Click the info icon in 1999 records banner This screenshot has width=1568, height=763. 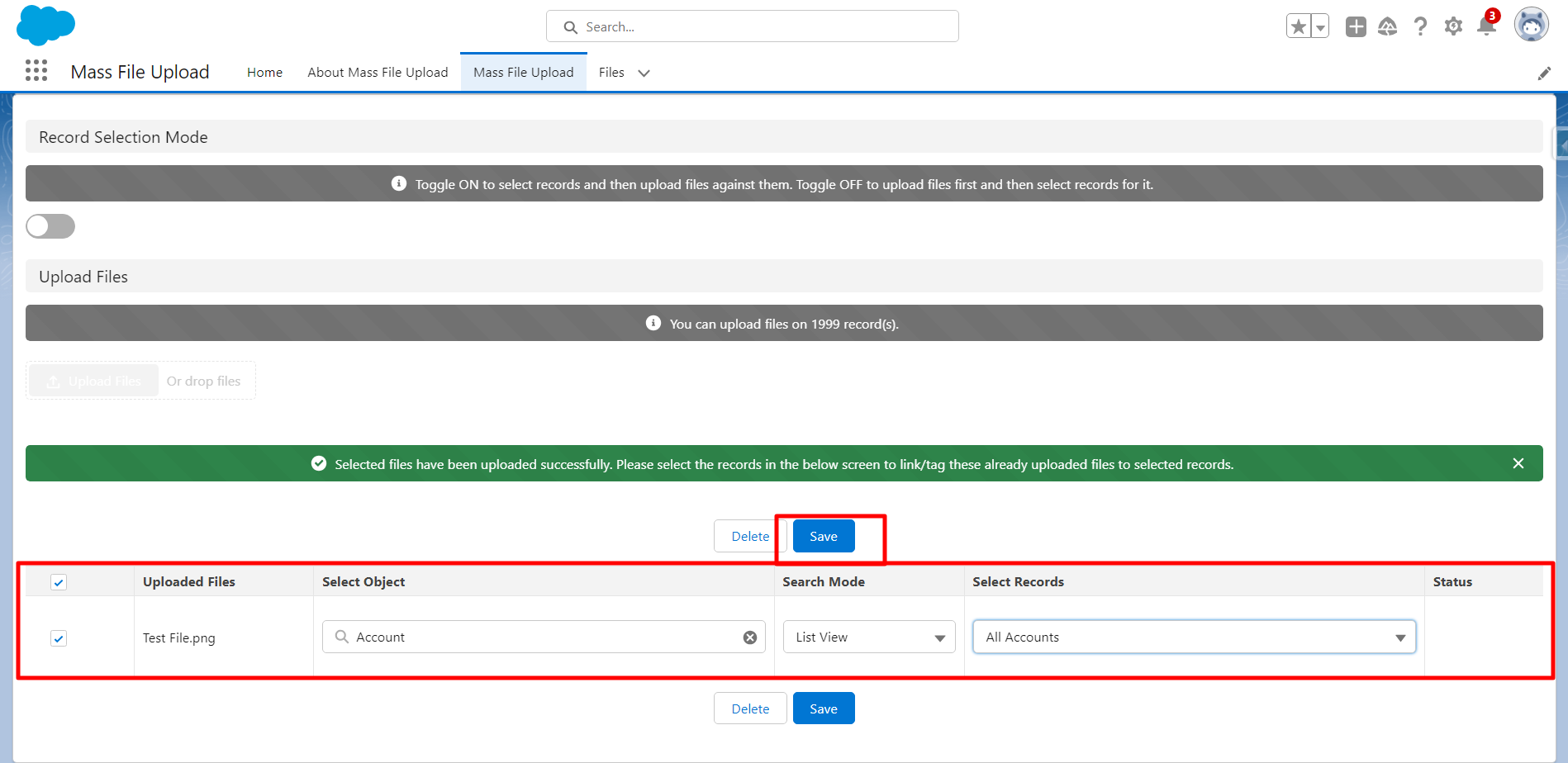(653, 323)
